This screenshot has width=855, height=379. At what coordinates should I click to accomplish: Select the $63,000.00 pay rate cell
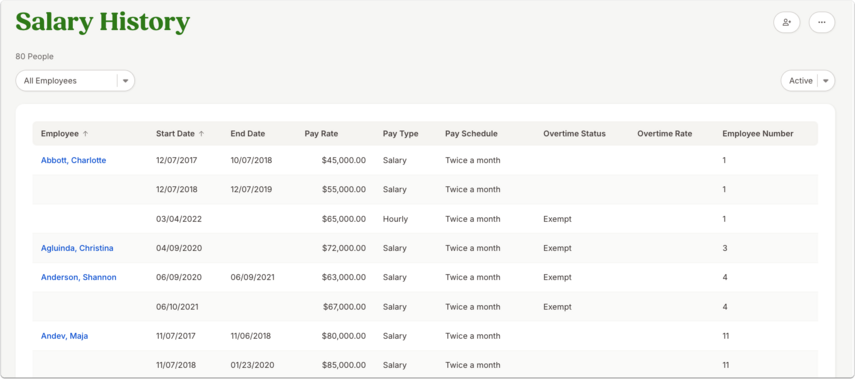pyautogui.click(x=344, y=277)
